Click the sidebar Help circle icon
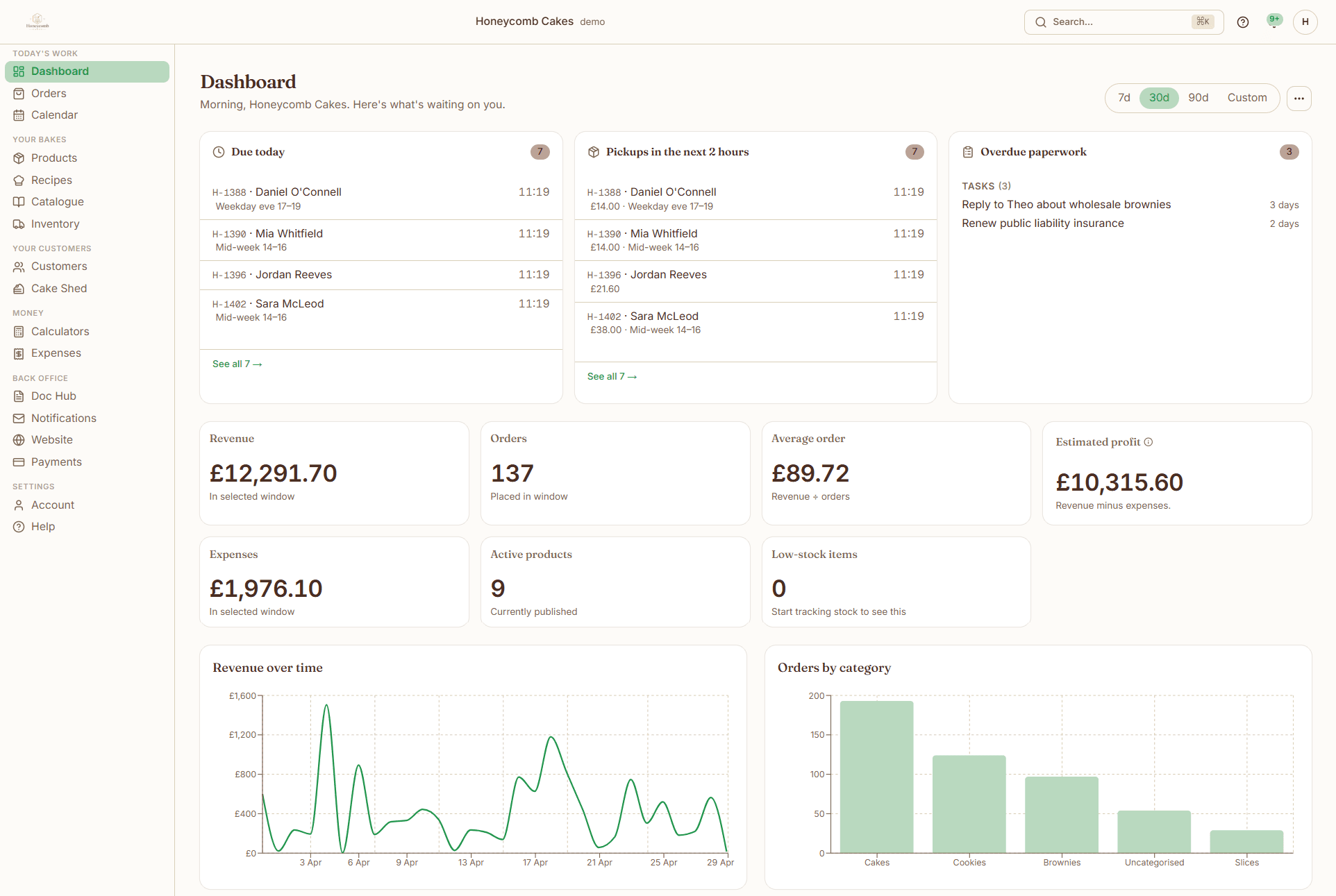 19,527
